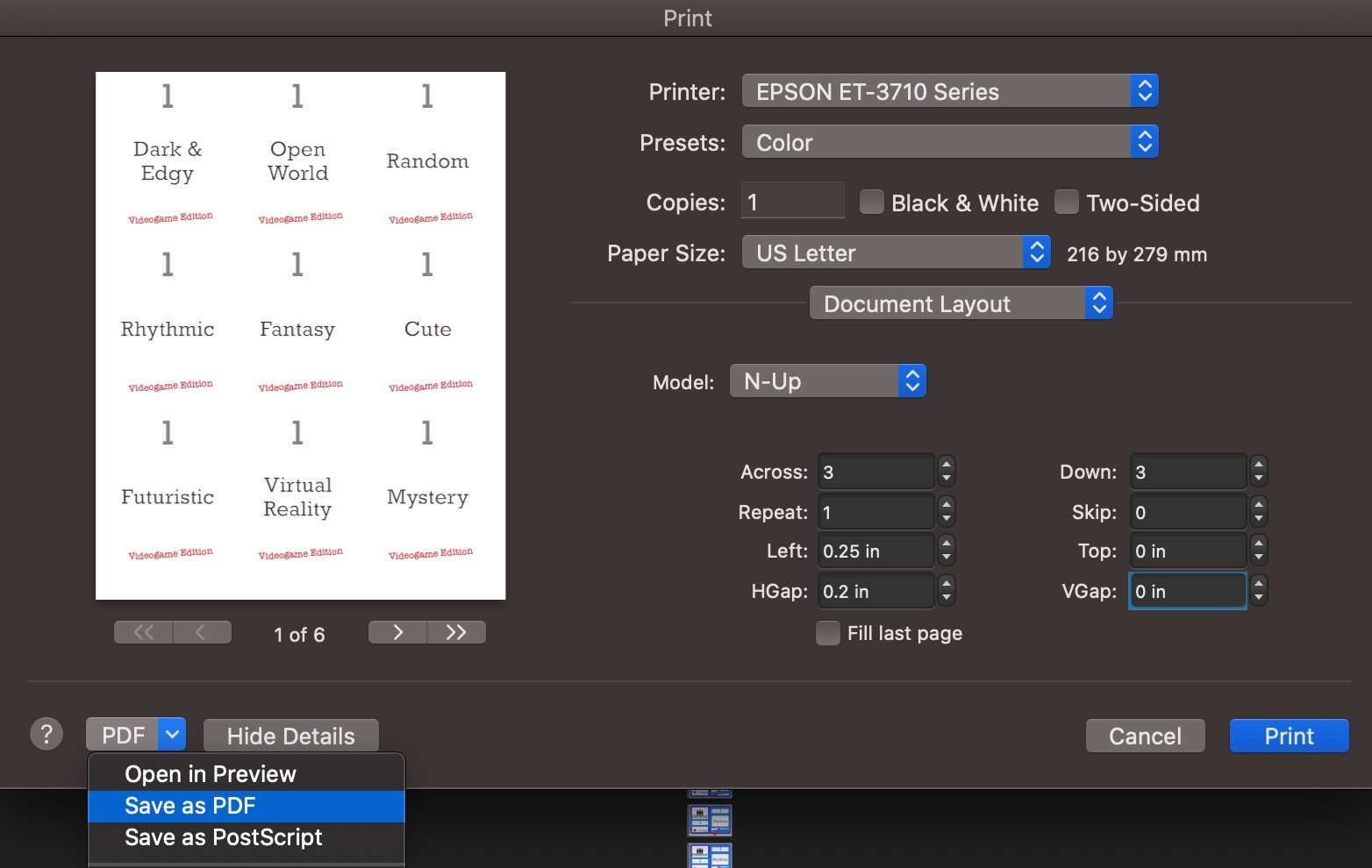Cancel the print dialog

(1145, 736)
